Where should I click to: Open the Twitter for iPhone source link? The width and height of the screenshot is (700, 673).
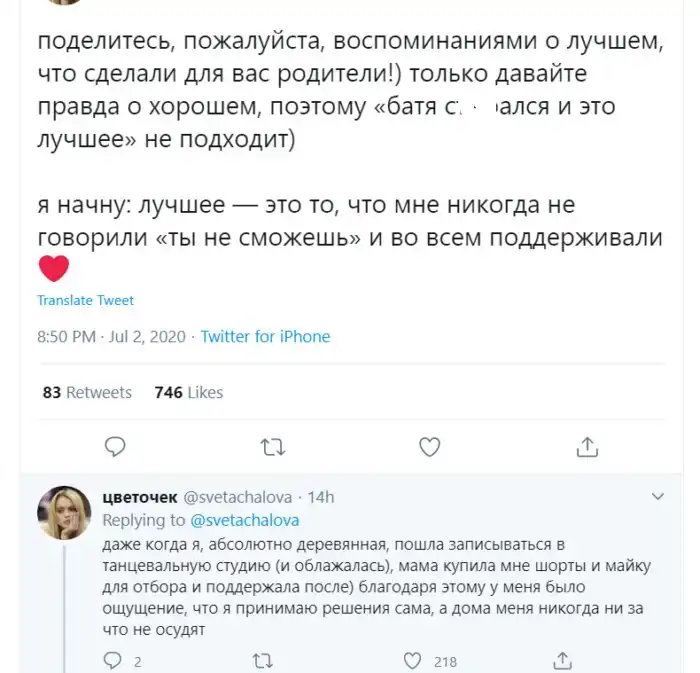pyautogui.click(x=265, y=337)
